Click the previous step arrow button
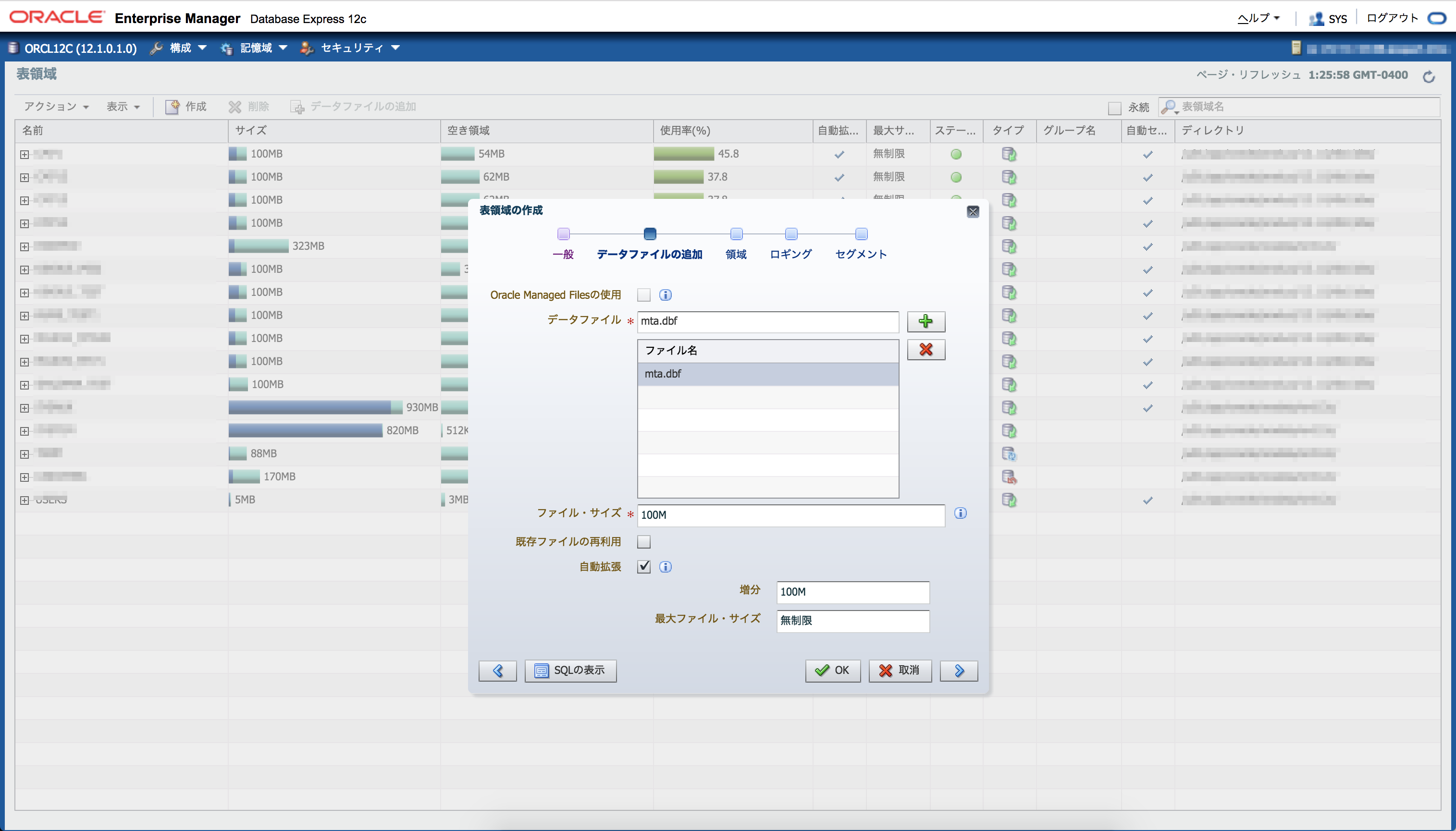Screen dimensions: 1456x831 (x=497, y=671)
